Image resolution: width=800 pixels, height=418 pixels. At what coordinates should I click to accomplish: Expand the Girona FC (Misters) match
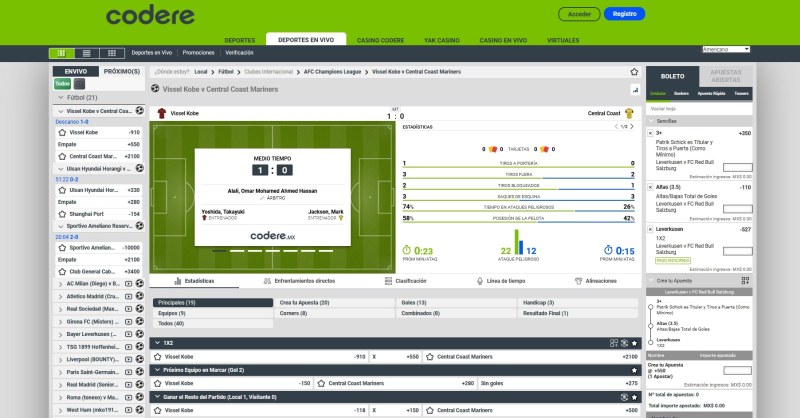coord(61,322)
